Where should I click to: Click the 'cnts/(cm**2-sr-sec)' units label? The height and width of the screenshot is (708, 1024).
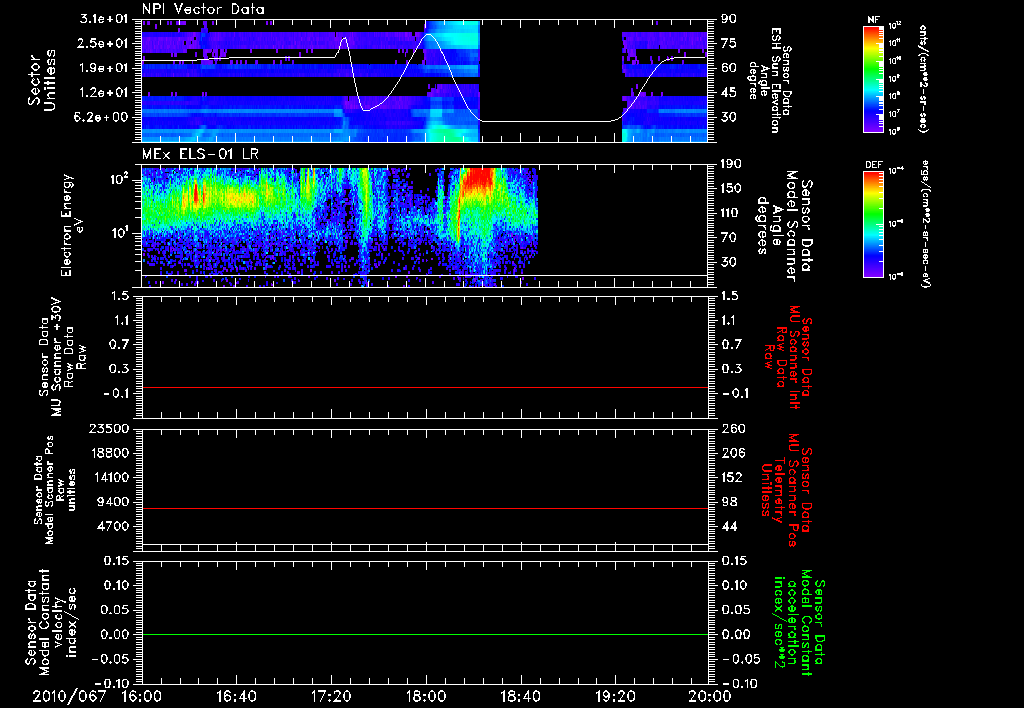point(923,78)
